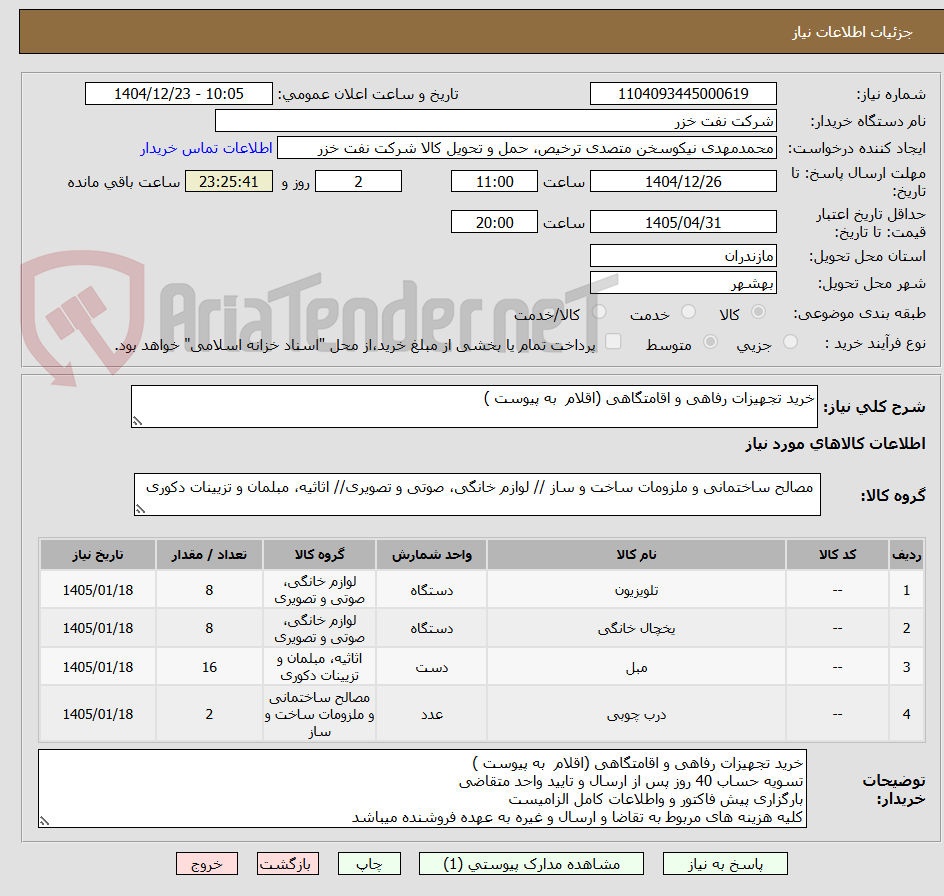The height and width of the screenshot is (896, 944).
Task: Click the شماره نیاز number field
Action: tap(683, 94)
